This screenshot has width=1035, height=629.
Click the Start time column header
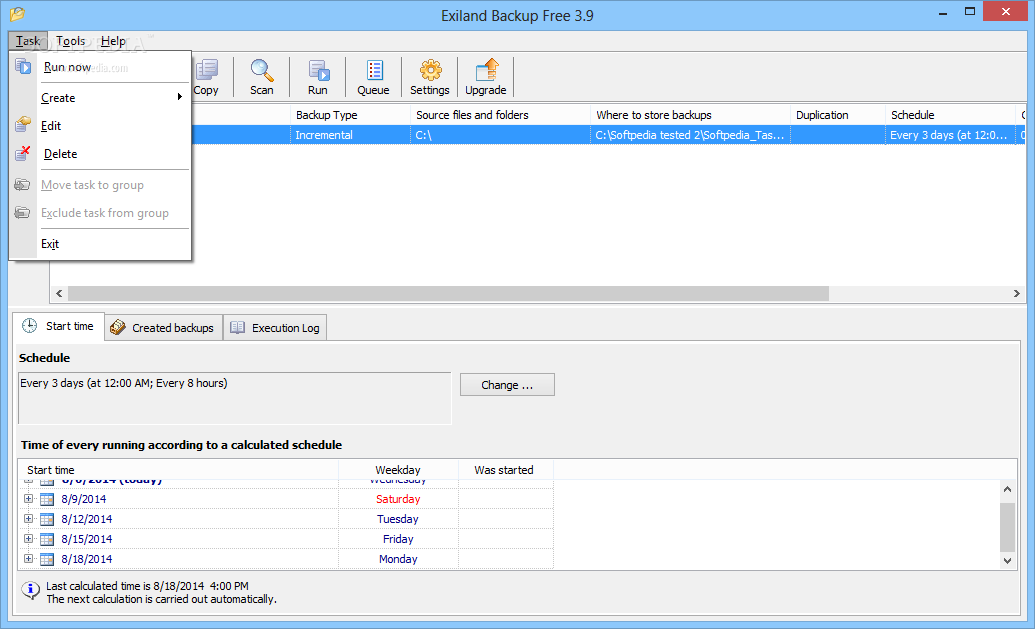click(x=178, y=470)
